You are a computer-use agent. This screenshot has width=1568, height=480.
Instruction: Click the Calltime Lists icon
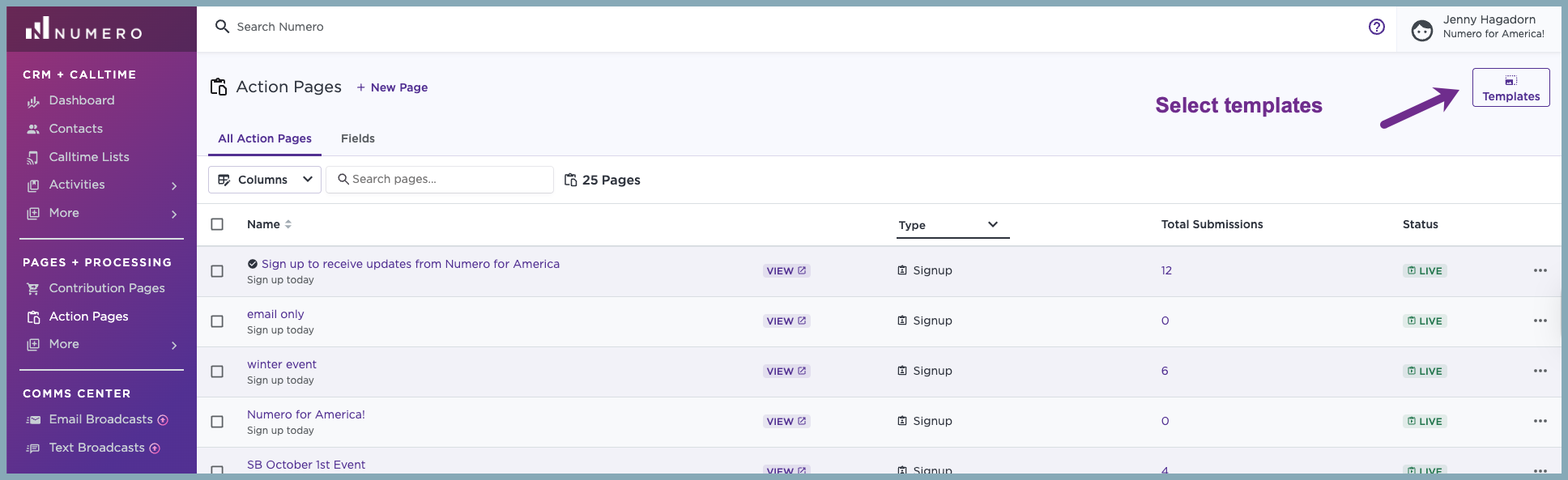pos(33,158)
